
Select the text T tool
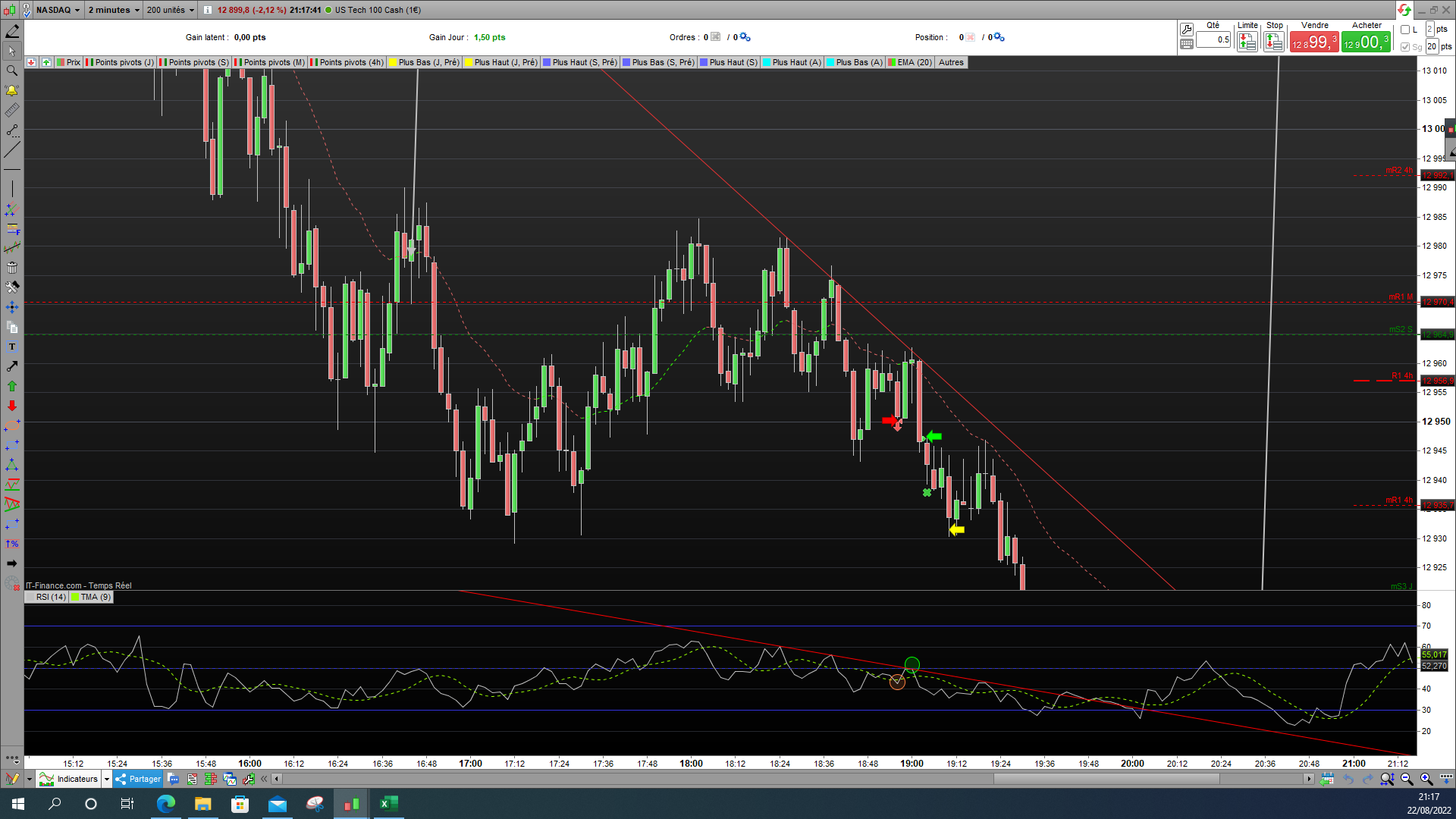click(12, 347)
